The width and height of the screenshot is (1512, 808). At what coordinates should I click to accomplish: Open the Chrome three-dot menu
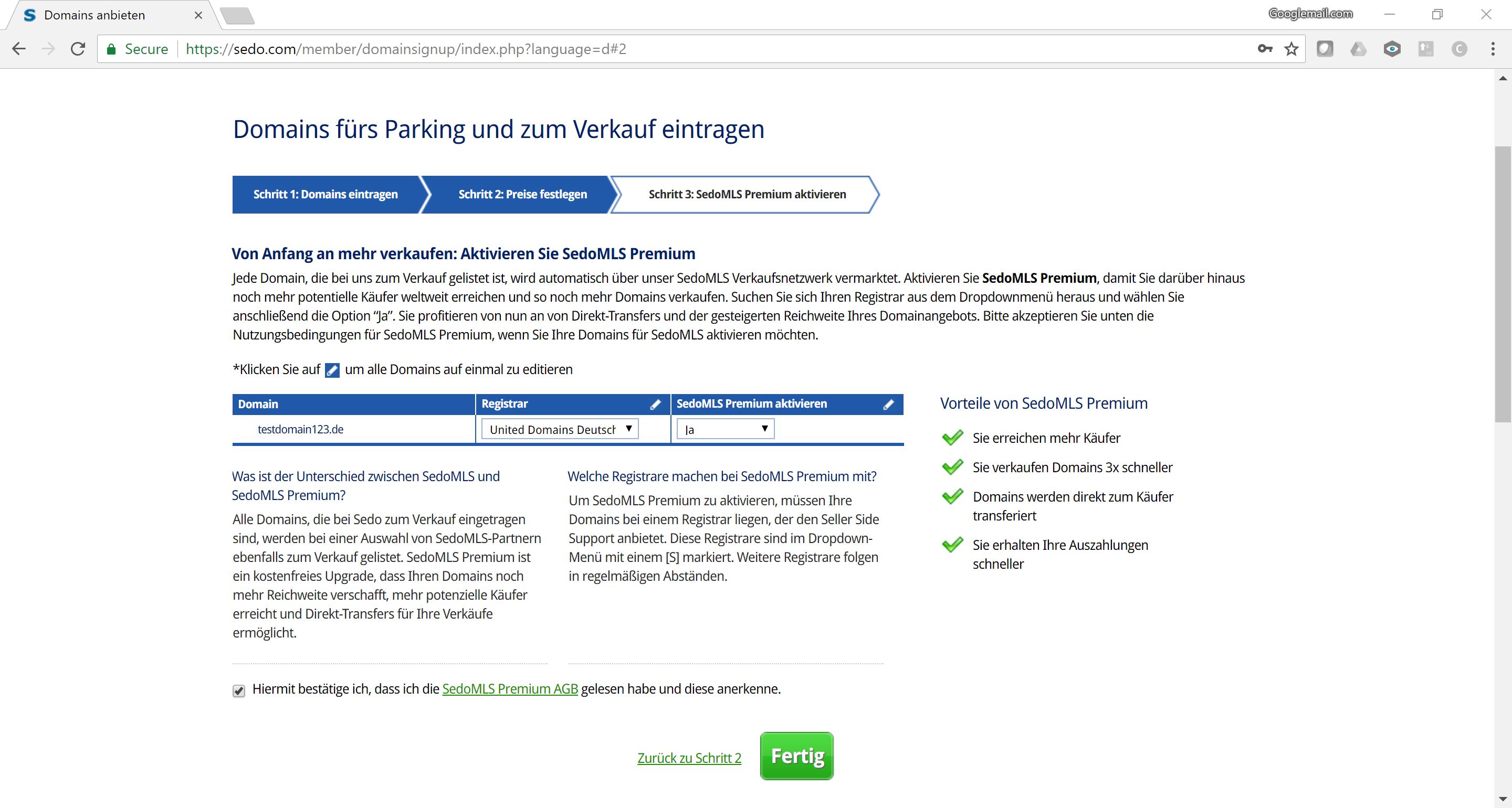[1493, 49]
